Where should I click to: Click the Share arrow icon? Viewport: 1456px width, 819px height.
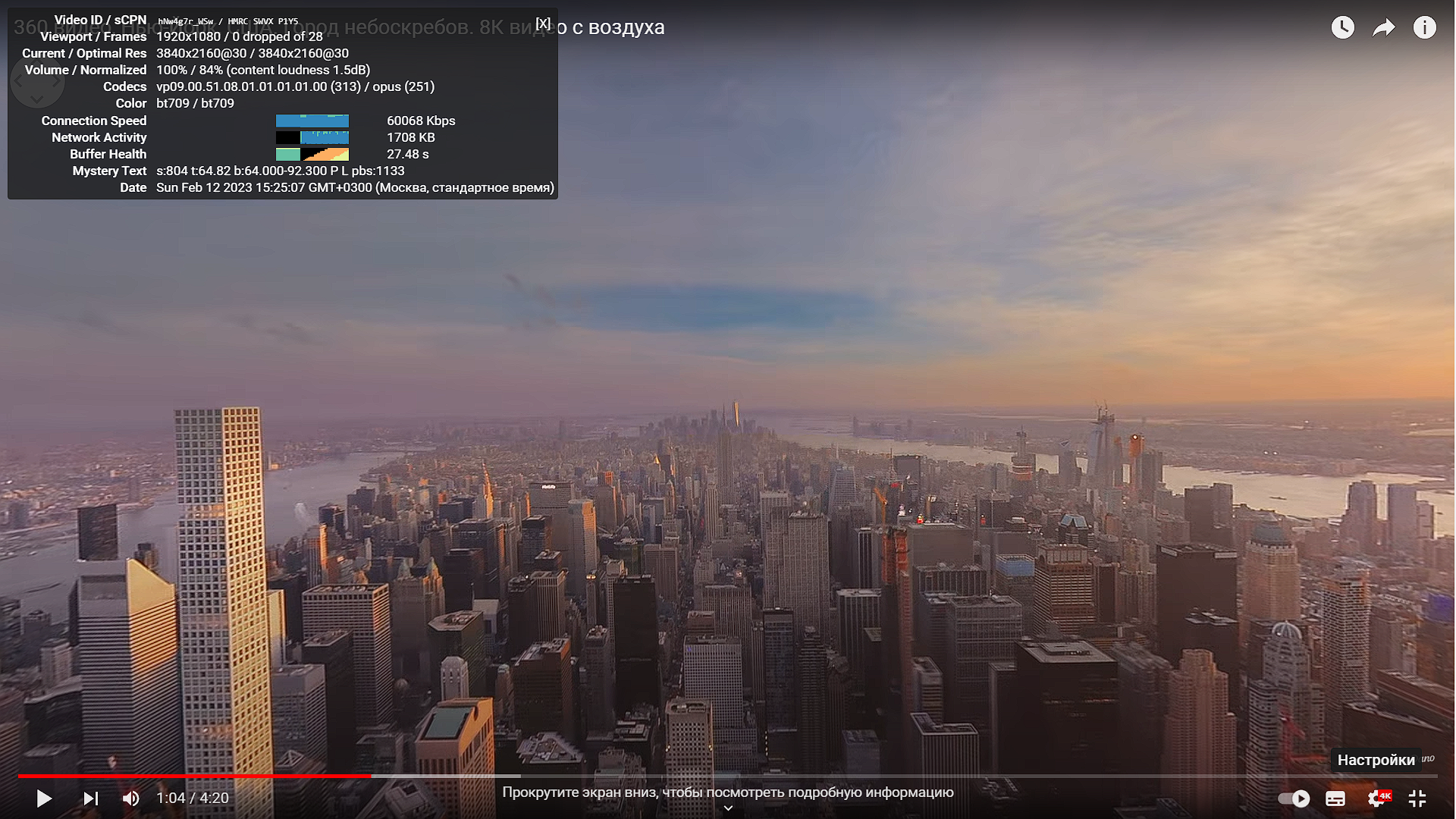[x=1383, y=28]
